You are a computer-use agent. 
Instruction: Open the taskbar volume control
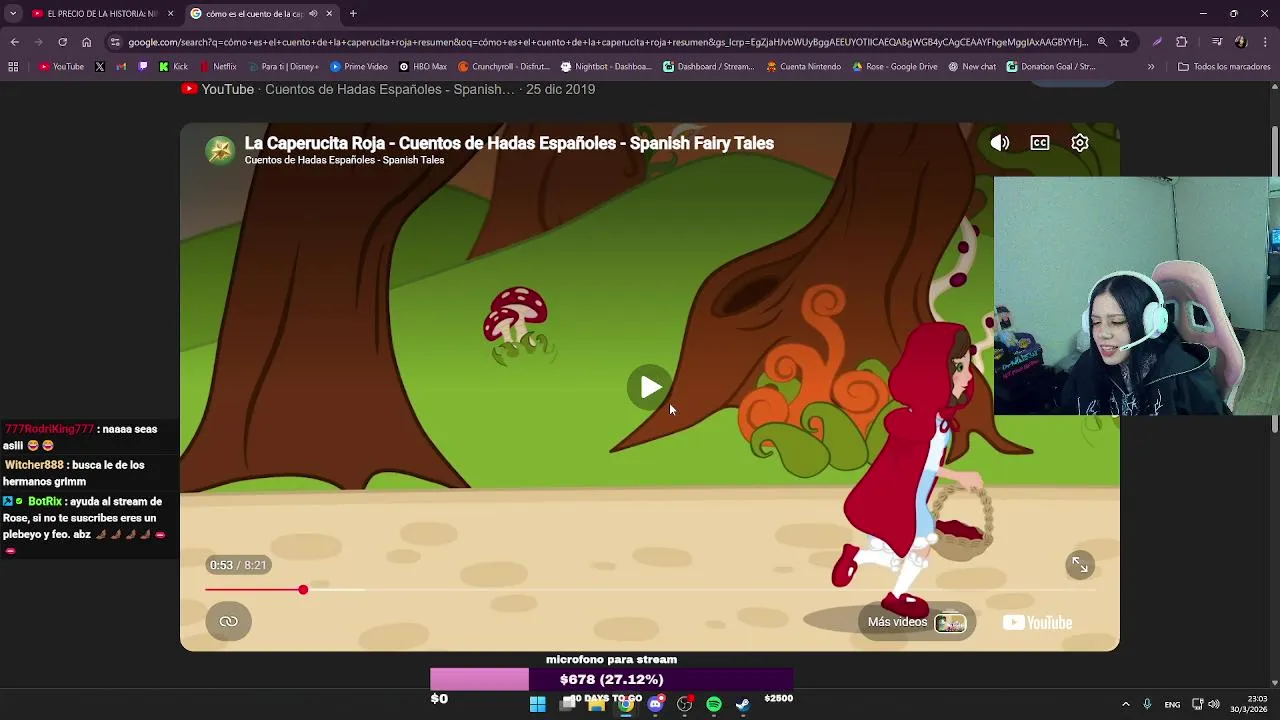coord(1214,705)
